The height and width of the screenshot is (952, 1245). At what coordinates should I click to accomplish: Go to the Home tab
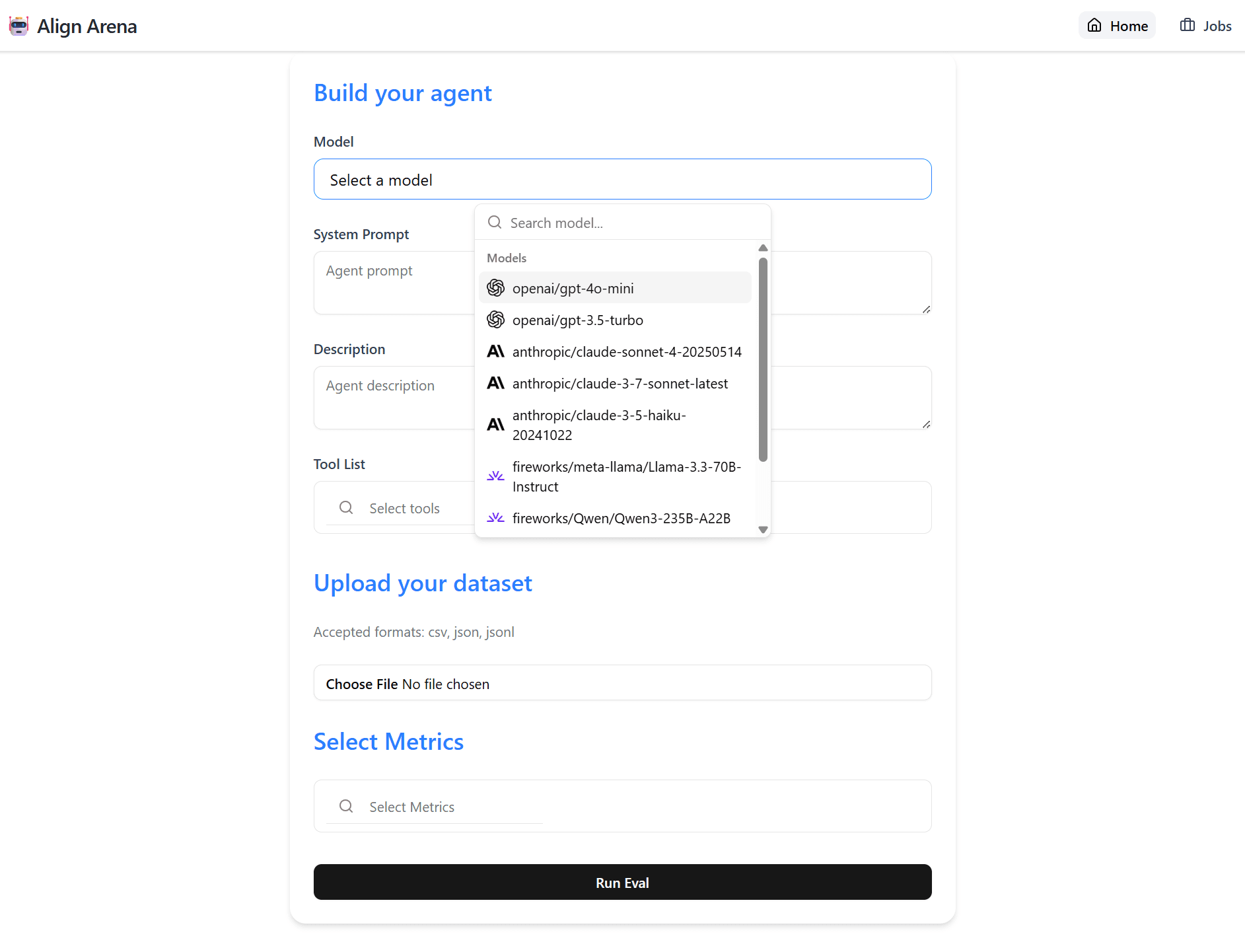click(x=1118, y=26)
